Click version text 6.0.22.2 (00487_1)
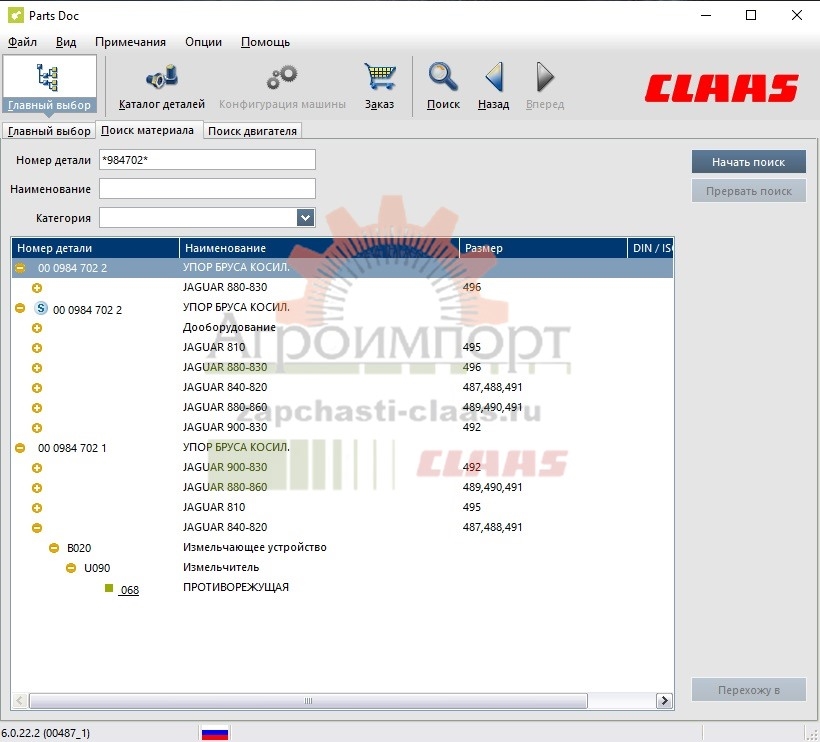Screen dimensions: 820x742 [45, 734]
